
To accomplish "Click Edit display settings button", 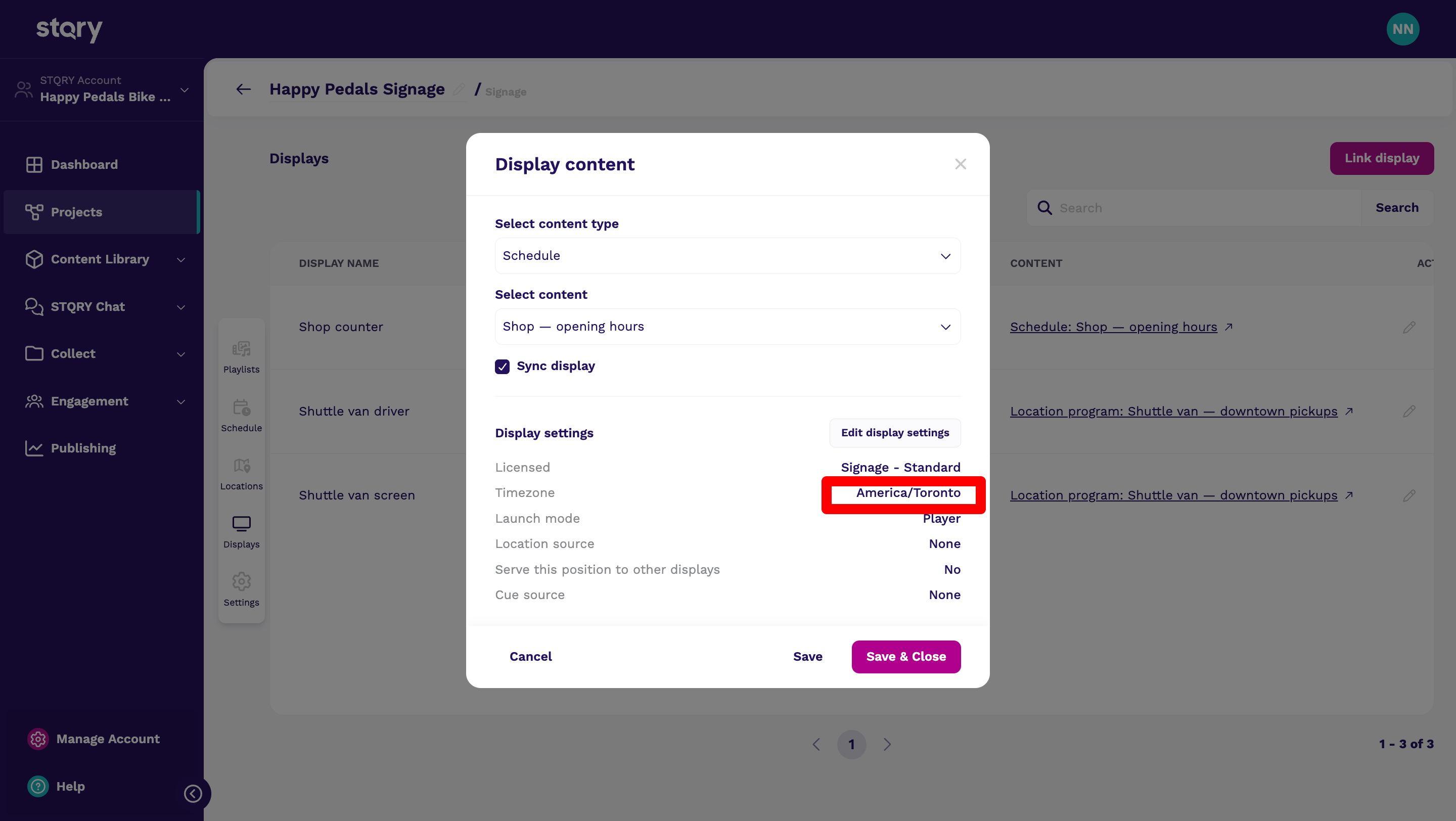I will click(x=895, y=433).
